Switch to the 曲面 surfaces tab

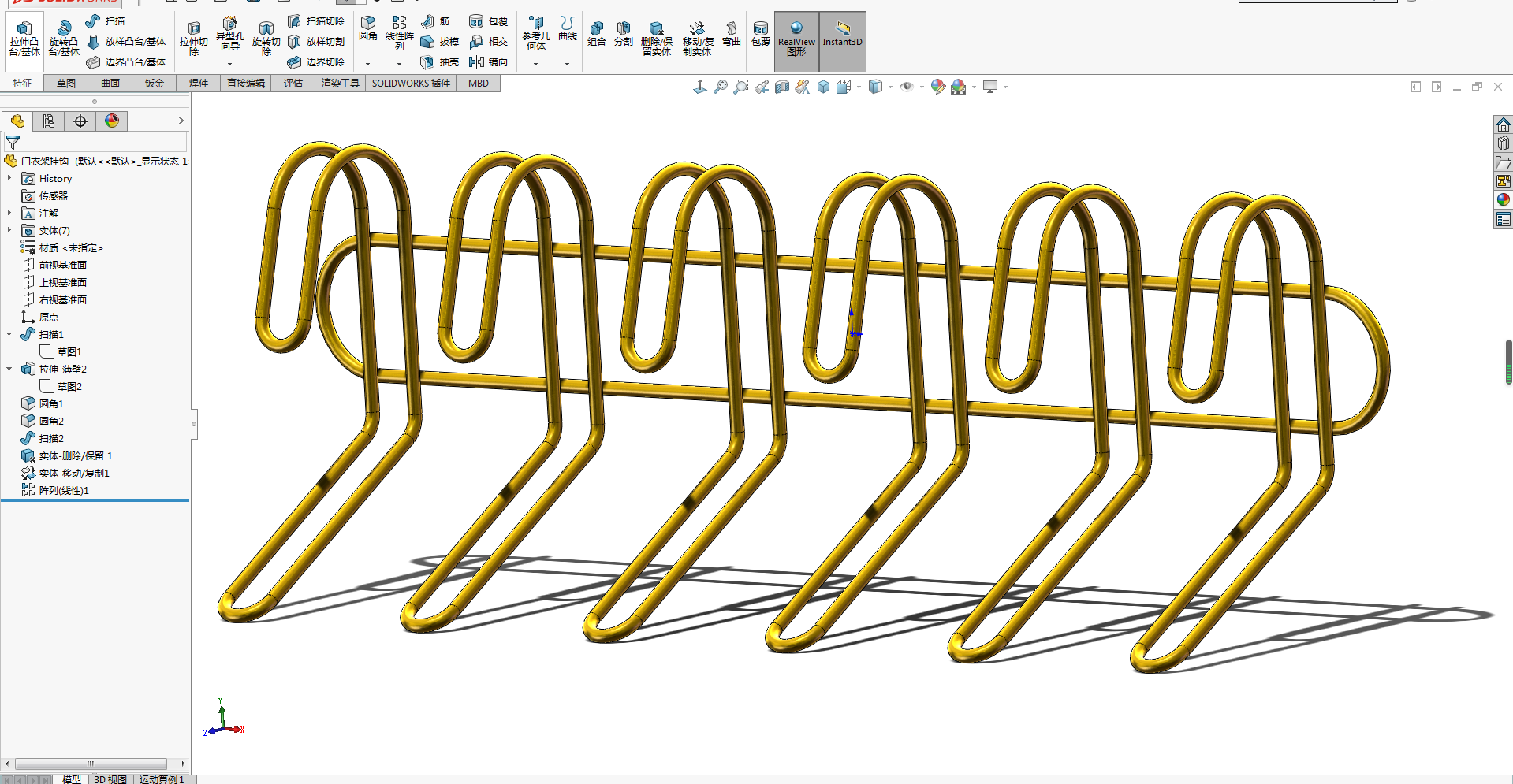coord(110,84)
